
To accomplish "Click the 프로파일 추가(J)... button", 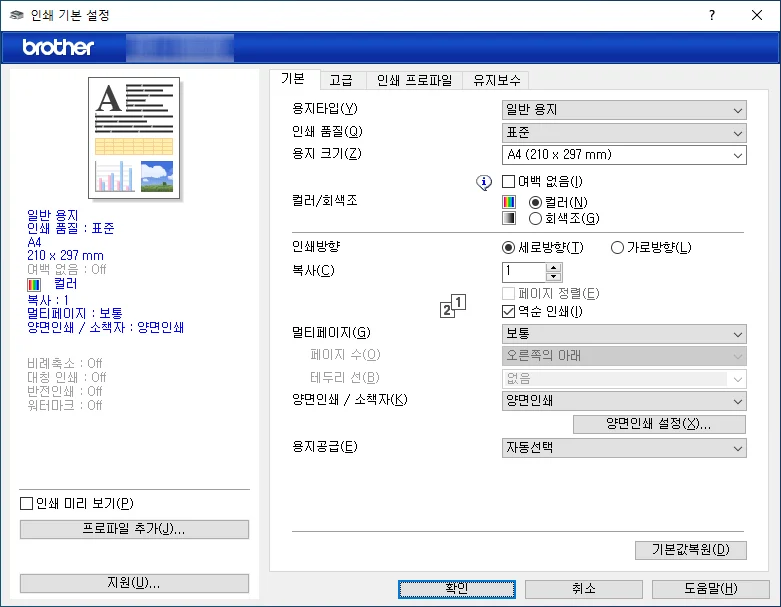I will pyautogui.click(x=134, y=529).
